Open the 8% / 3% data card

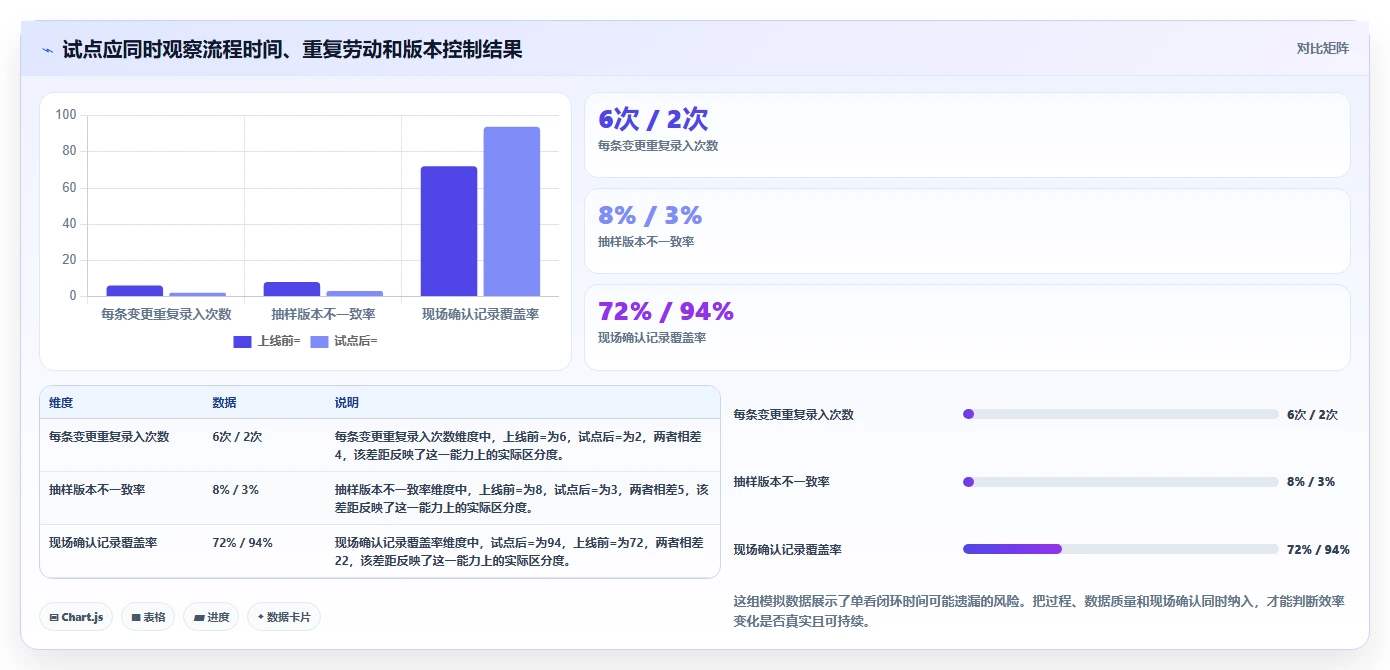pos(967,231)
